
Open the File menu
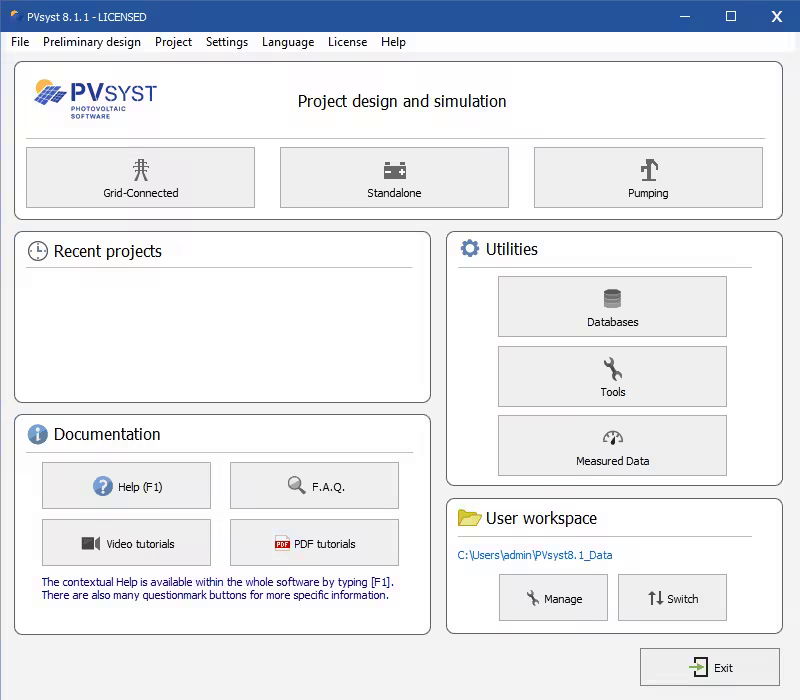[20, 42]
